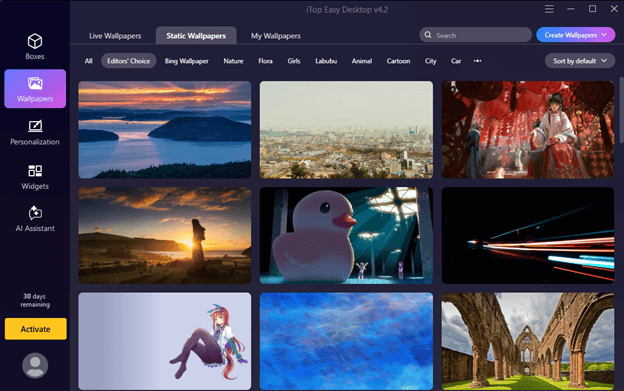The image size is (624, 391).
Task: Open the My Wallpapers tab
Action: pos(276,36)
